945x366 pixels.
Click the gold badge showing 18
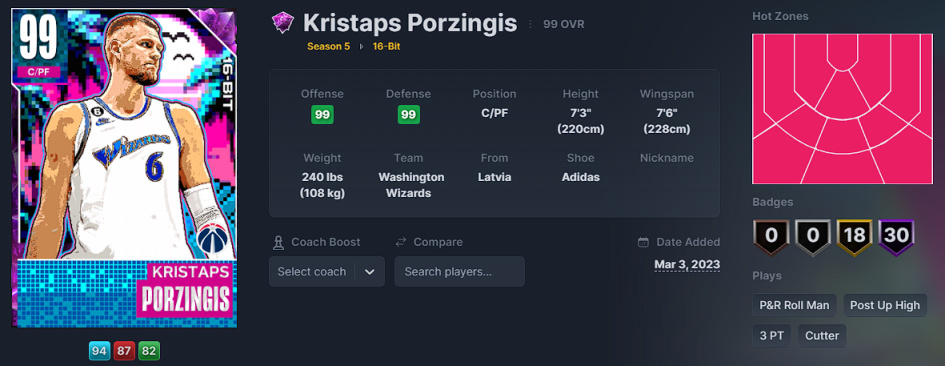pyautogui.click(x=855, y=235)
